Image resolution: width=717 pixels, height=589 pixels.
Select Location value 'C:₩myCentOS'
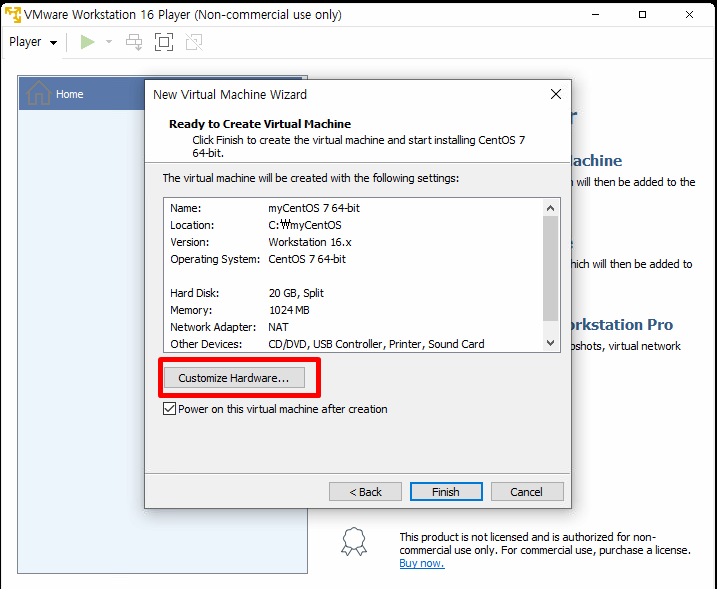pos(305,225)
